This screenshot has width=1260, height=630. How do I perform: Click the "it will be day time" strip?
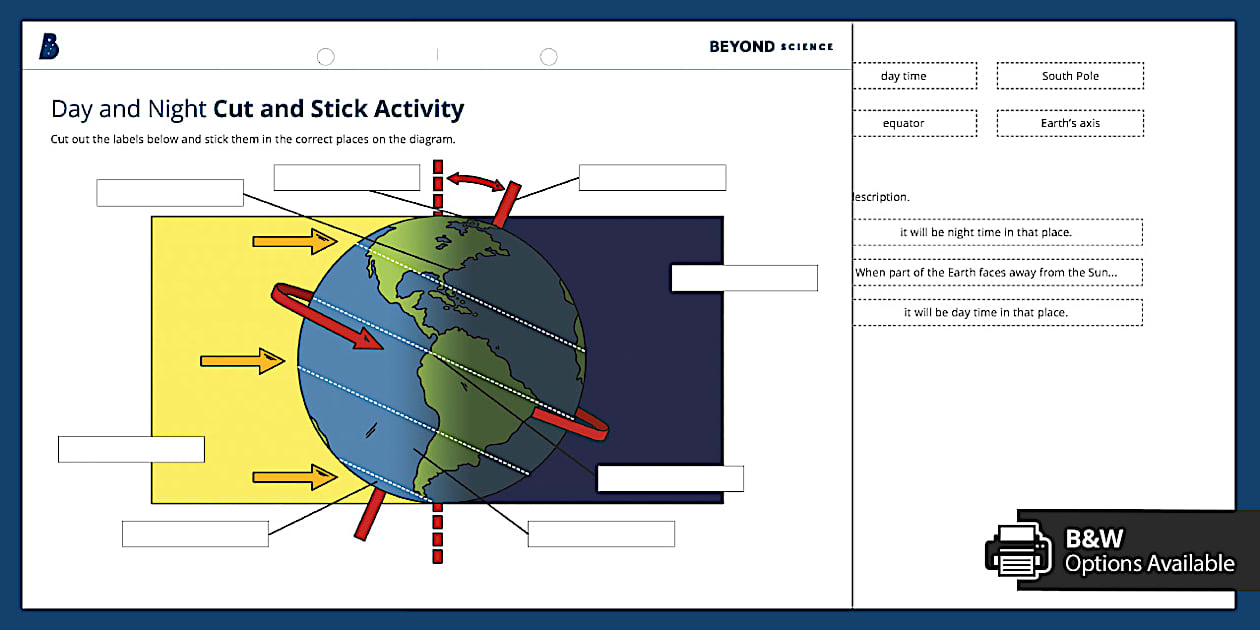coord(997,312)
